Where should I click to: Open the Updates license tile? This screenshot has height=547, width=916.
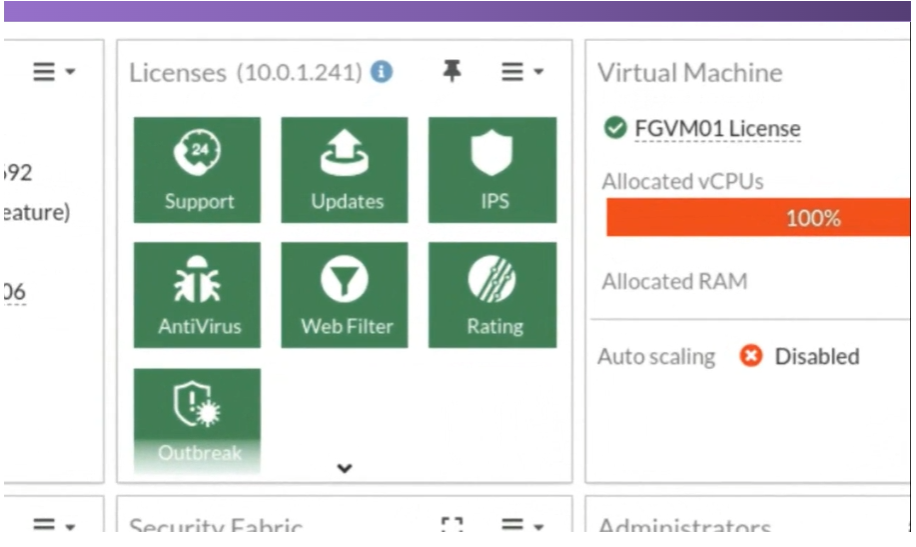(345, 170)
